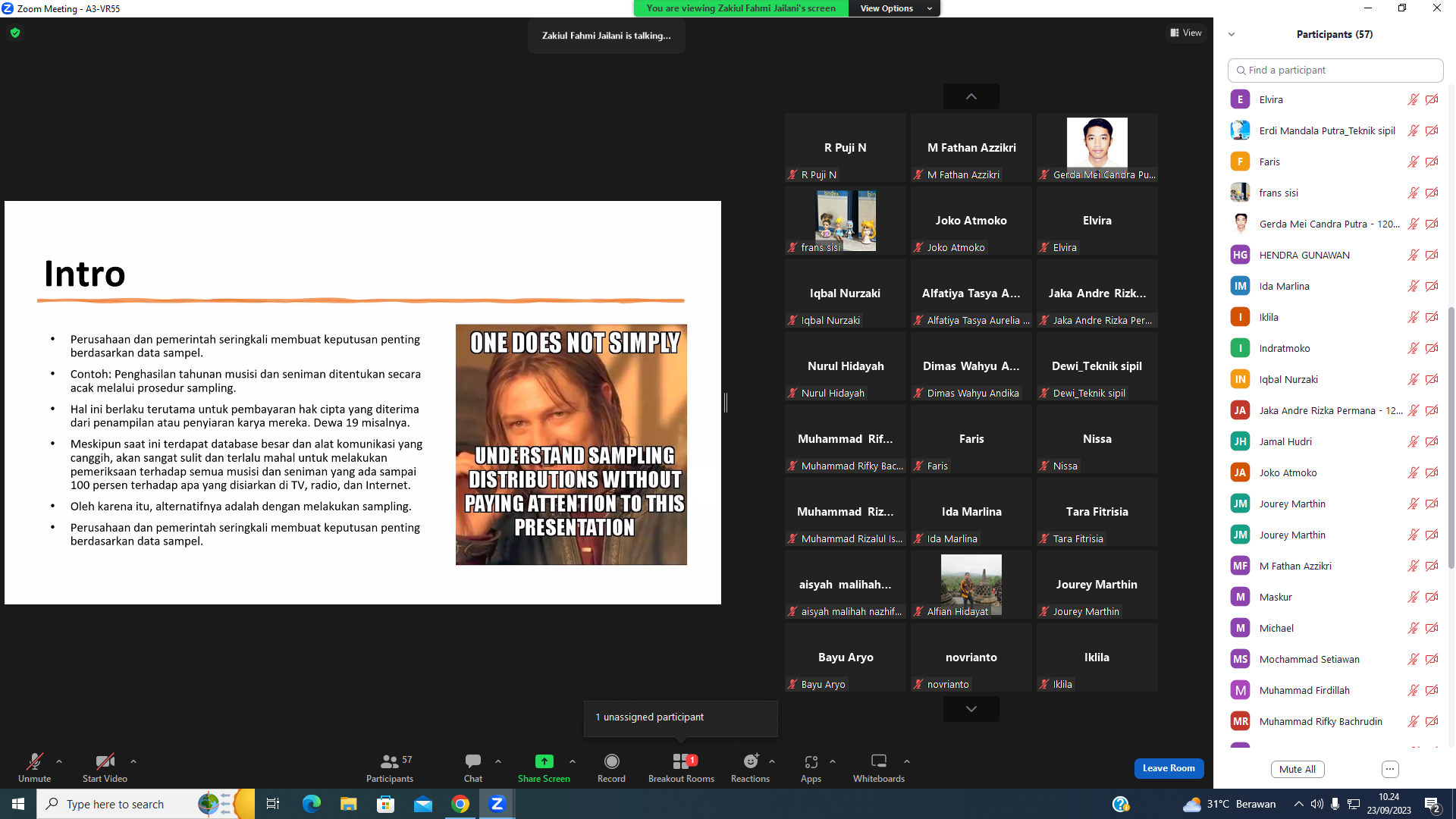This screenshot has width=1456, height=819.
Task: Open the Chat panel
Action: [x=473, y=767]
